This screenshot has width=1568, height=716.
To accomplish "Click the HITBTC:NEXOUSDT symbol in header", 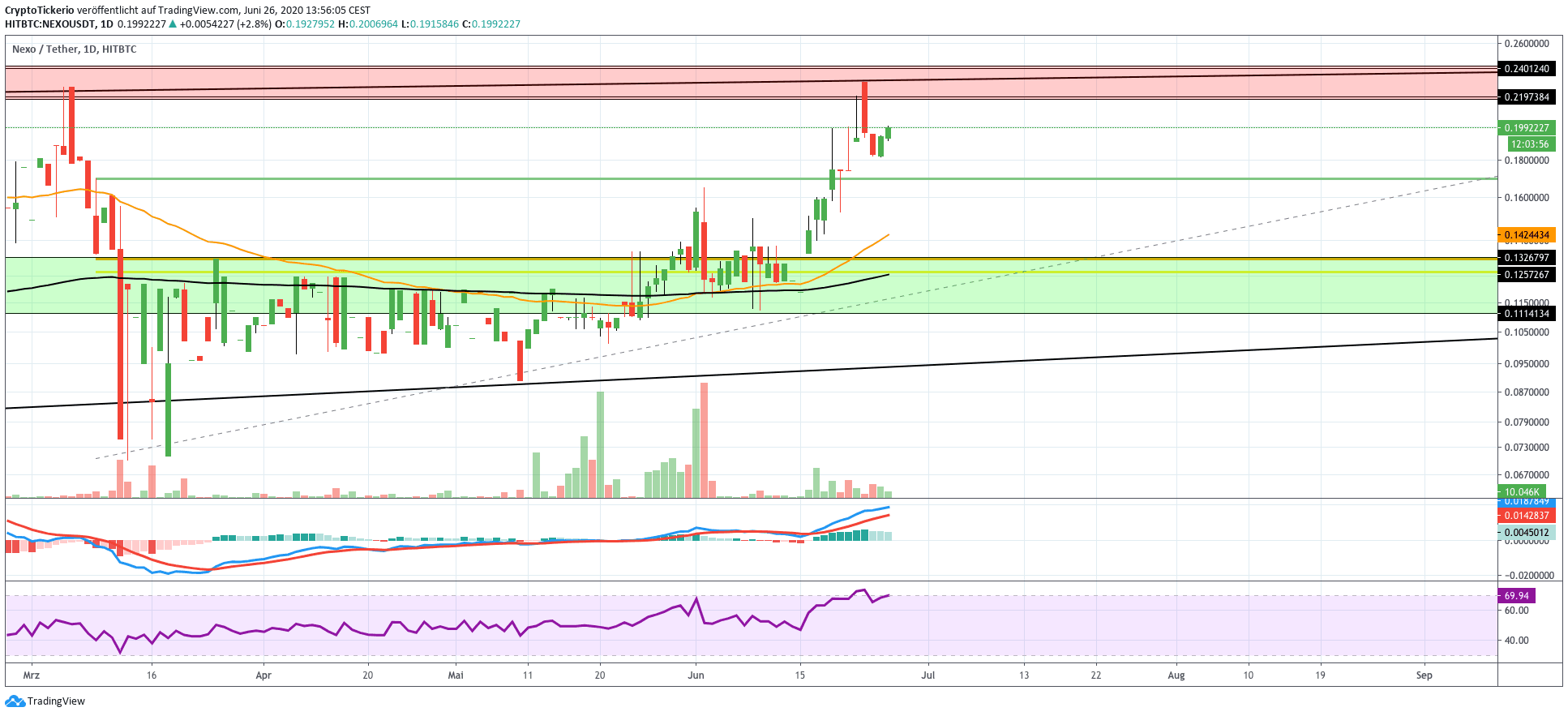I will click(x=49, y=24).
